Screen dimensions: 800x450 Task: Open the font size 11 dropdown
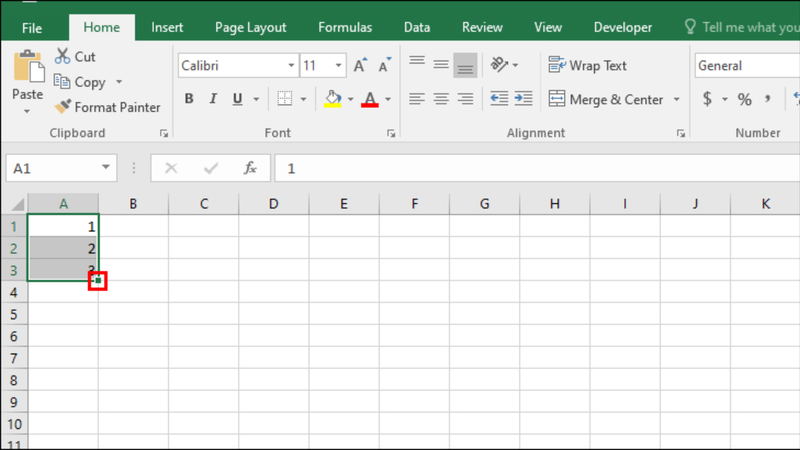point(338,65)
